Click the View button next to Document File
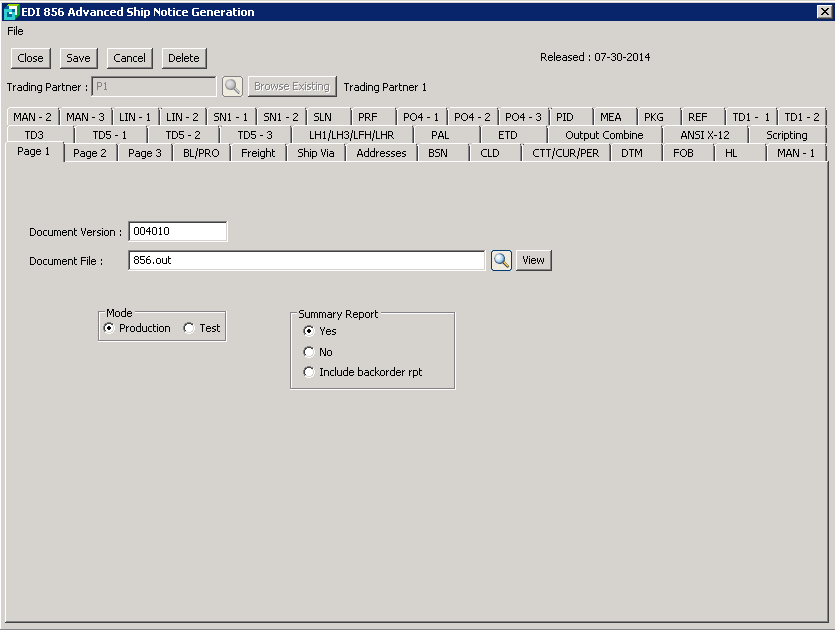This screenshot has height=630, width=835. point(533,260)
